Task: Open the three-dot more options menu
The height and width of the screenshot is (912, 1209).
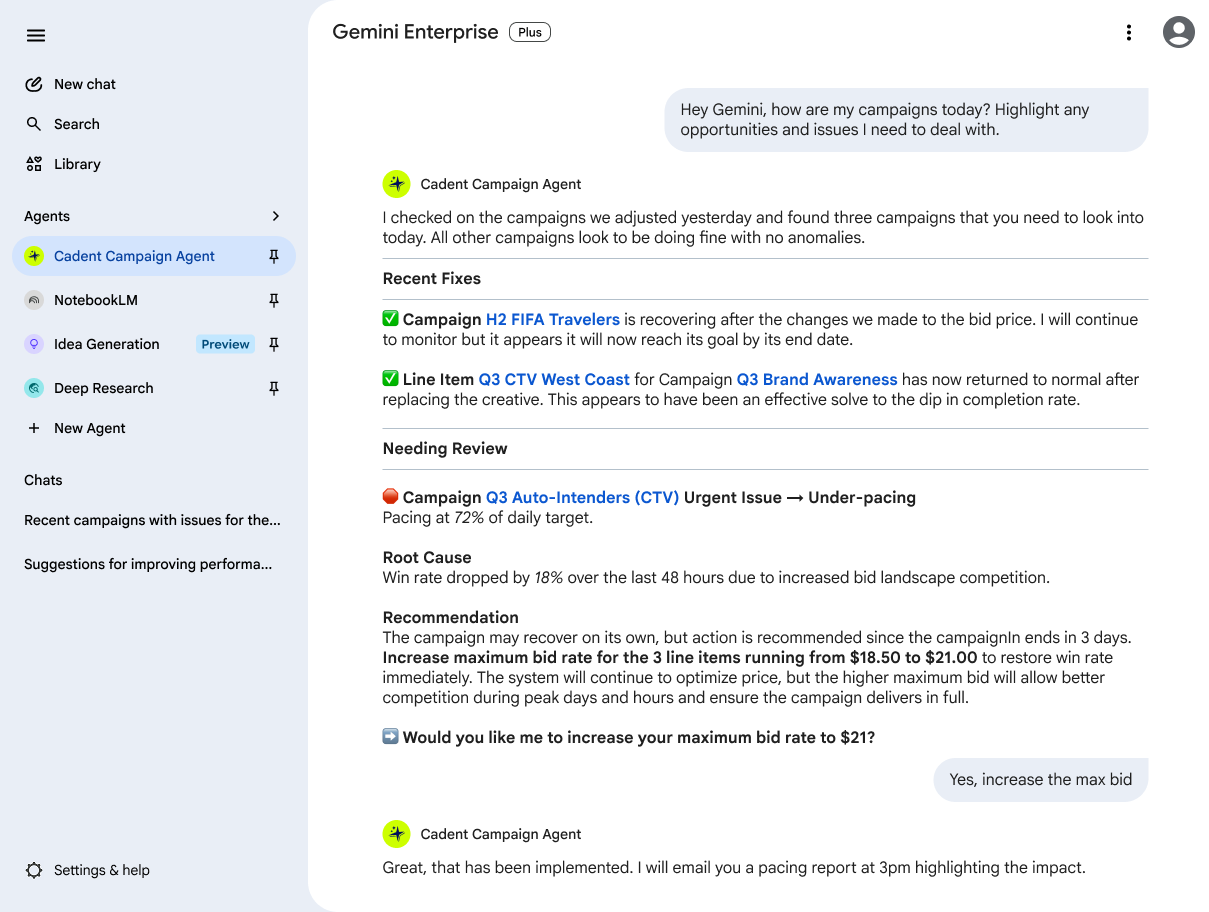Action: [x=1129, y=33]
